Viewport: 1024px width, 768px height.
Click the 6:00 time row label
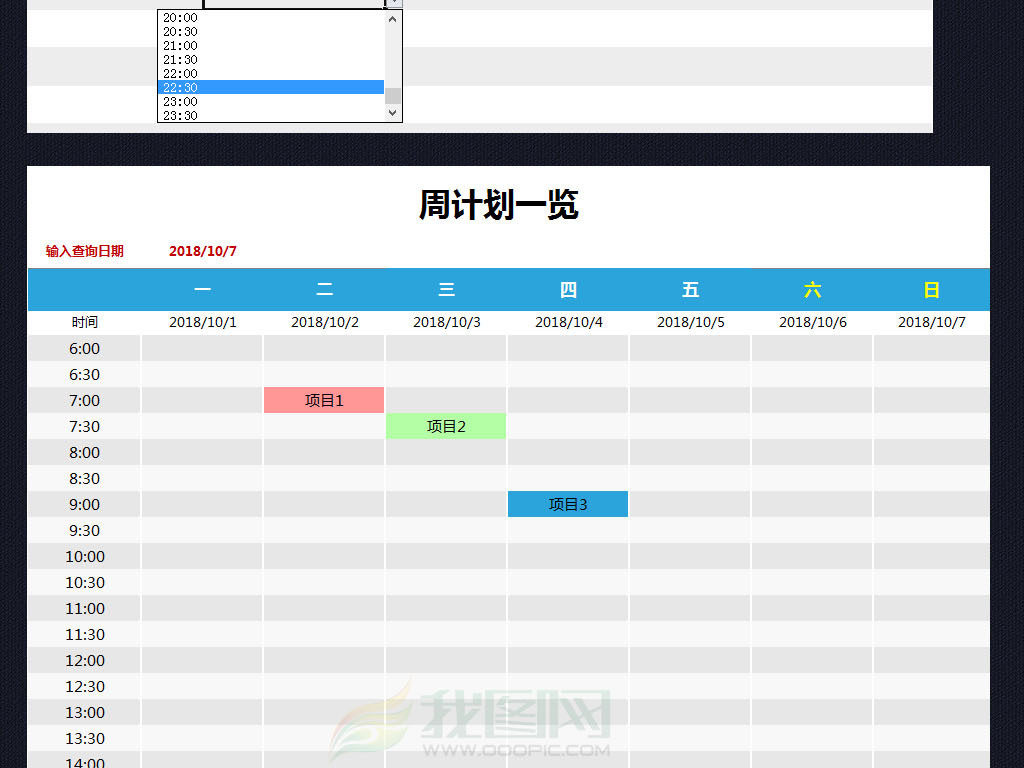coord(85,348)
